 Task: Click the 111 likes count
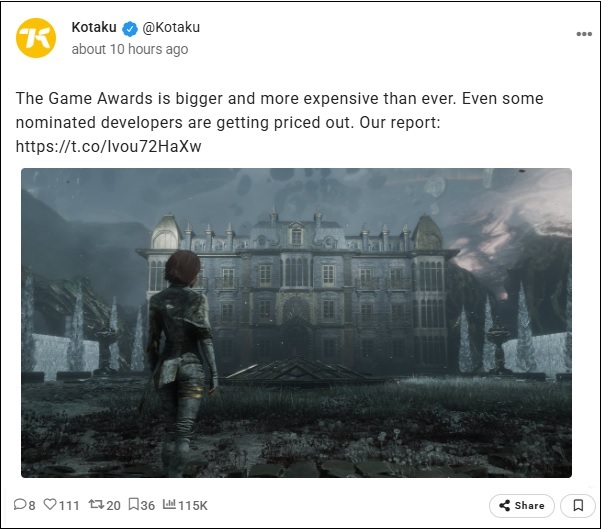pos(69,506)
